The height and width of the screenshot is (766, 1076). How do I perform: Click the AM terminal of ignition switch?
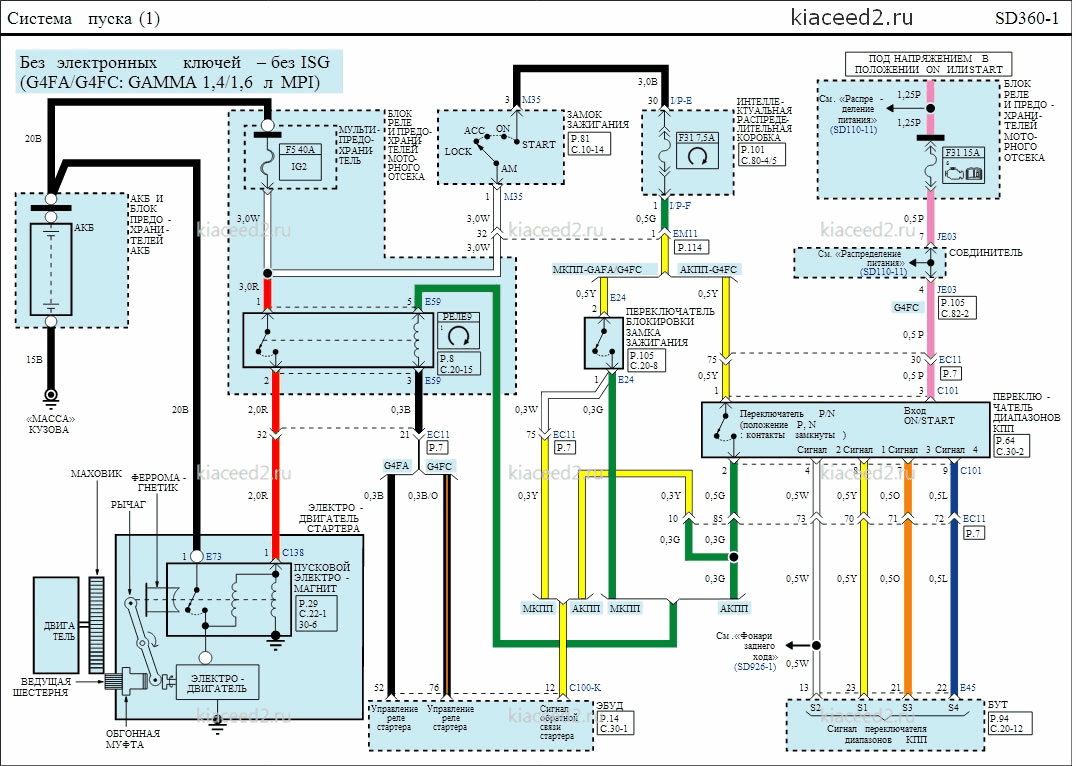[x=509, y=168]
